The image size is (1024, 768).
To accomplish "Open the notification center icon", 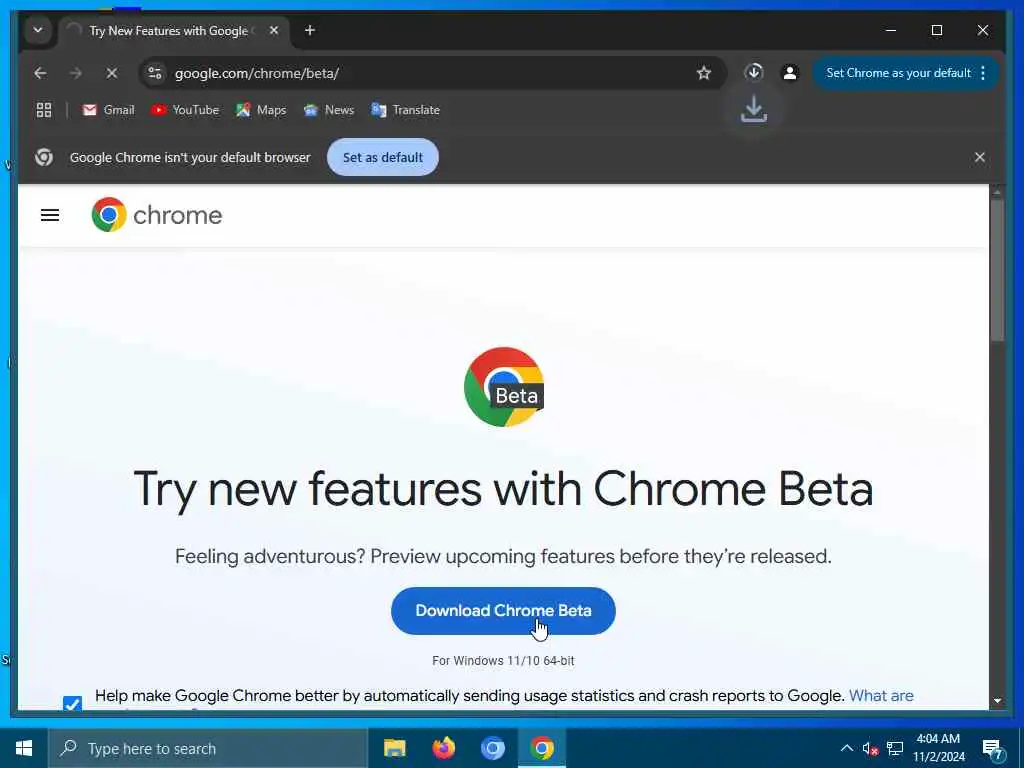I will pos(993,749).
